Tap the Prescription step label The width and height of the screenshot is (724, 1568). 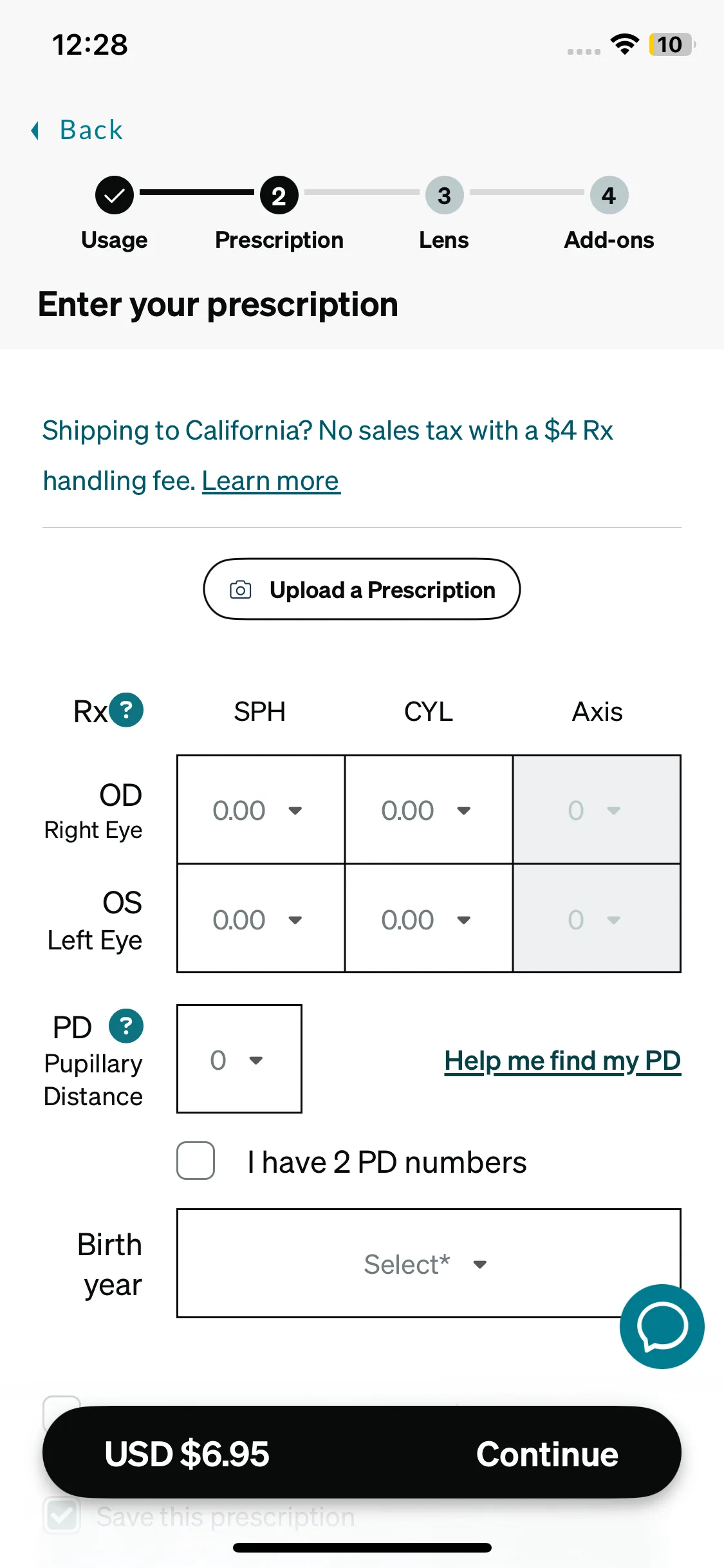coord(279,240)
